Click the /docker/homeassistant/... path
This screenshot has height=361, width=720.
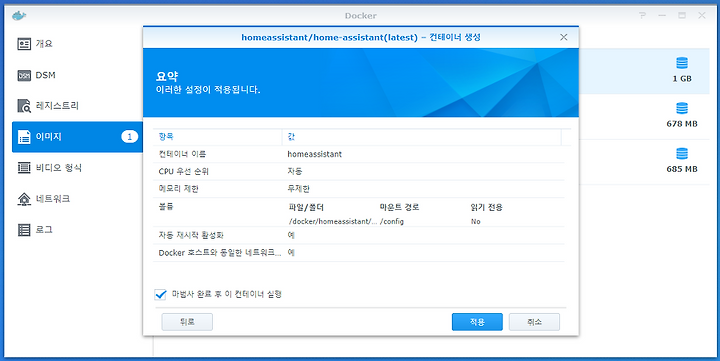[x=333, y=221]
